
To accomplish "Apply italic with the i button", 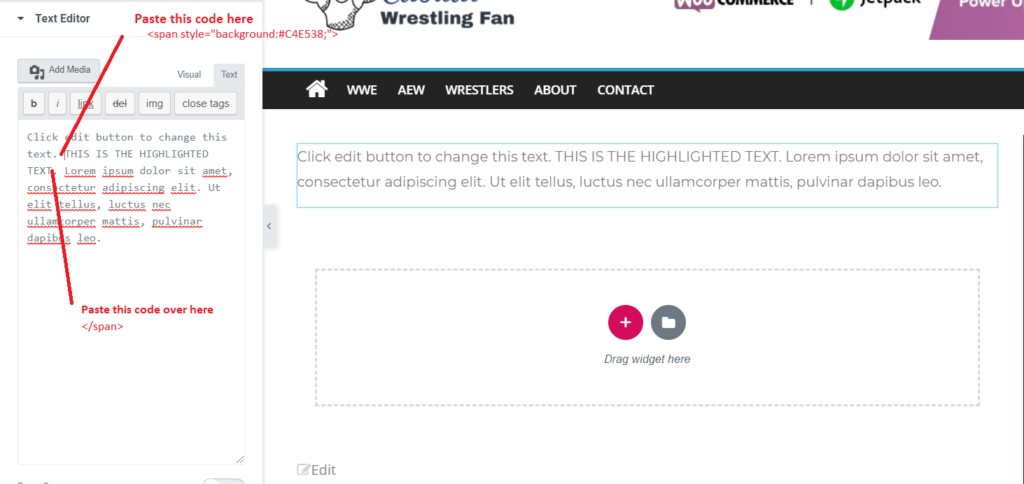I will coord(57,103).
